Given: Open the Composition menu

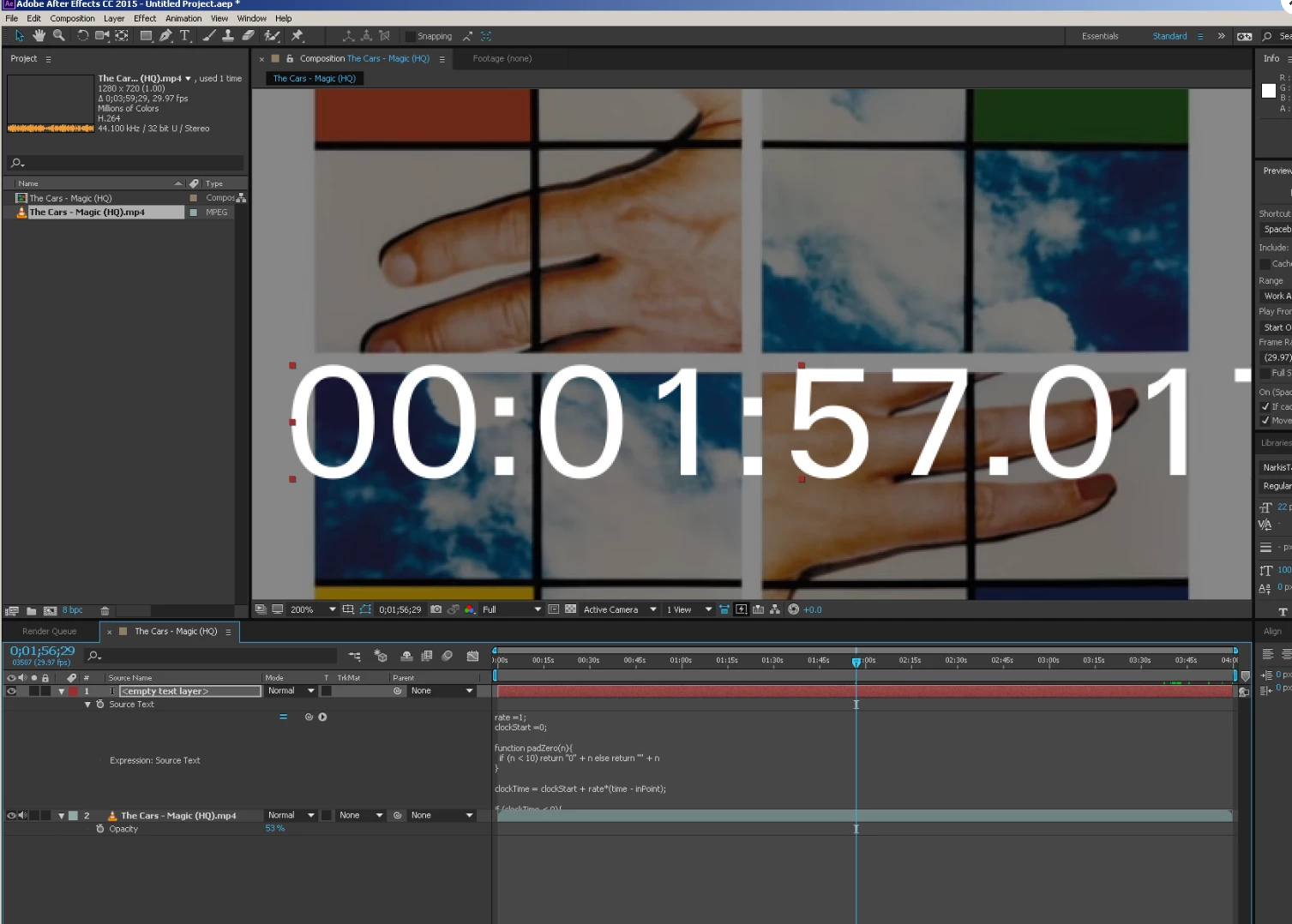Looking at the screenshot, I should pos(72,18).
